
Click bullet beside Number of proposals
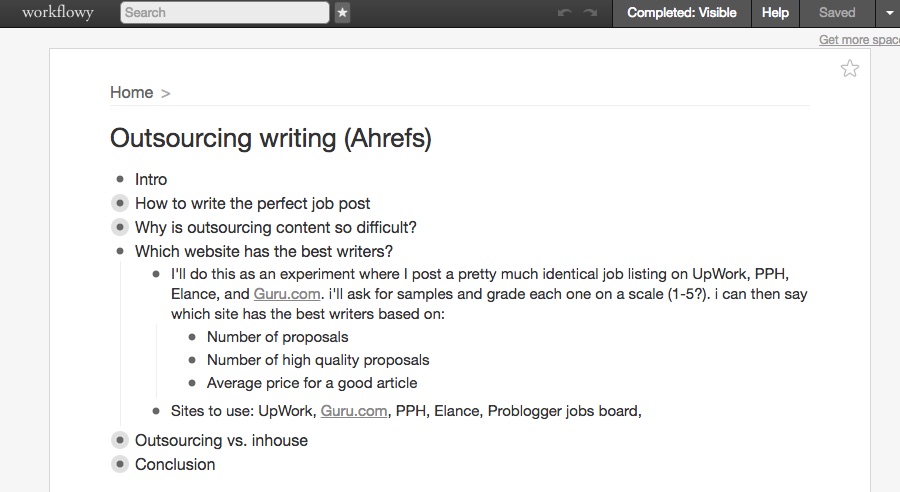click(x=192, y=337)
